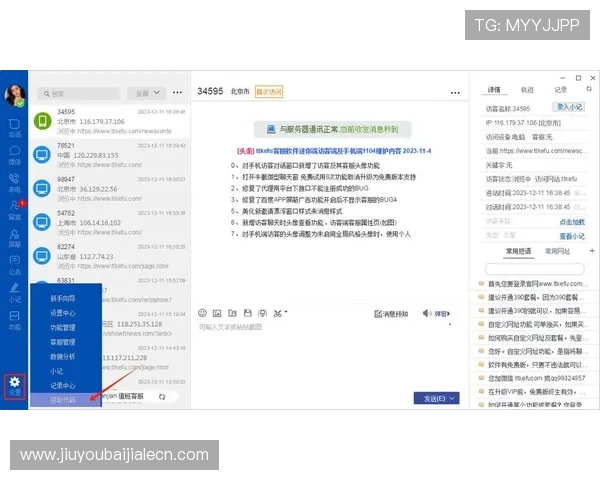Switch to the 详情 details tab
600x480 pixels.
[494, 90]
